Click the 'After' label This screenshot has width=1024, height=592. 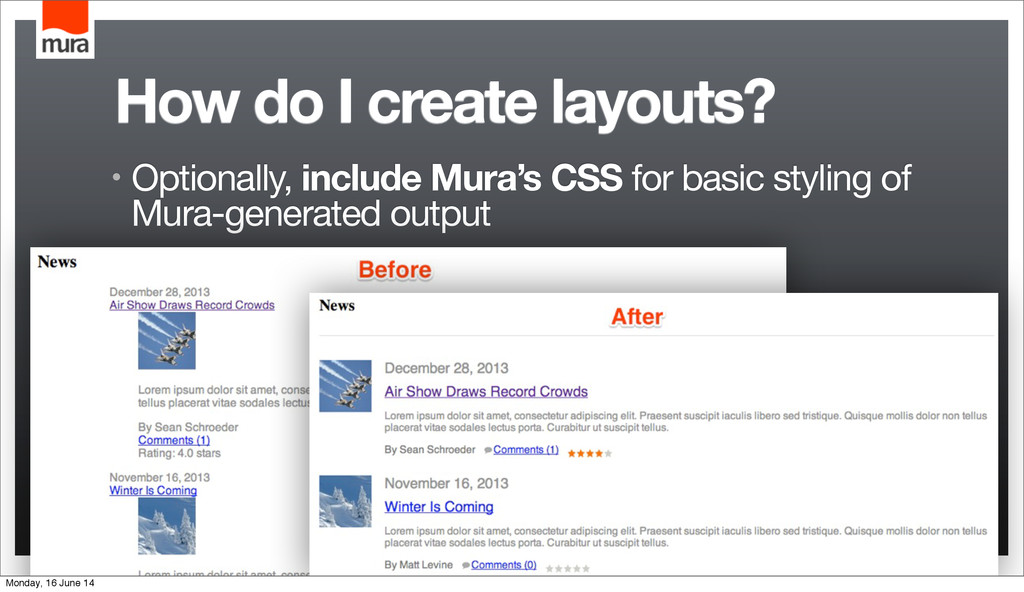coord(637,317)
